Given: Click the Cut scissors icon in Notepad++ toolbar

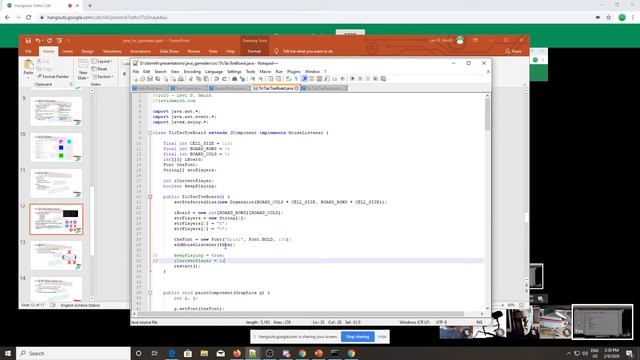Looking at the screenshot, I should pos(191,79).
